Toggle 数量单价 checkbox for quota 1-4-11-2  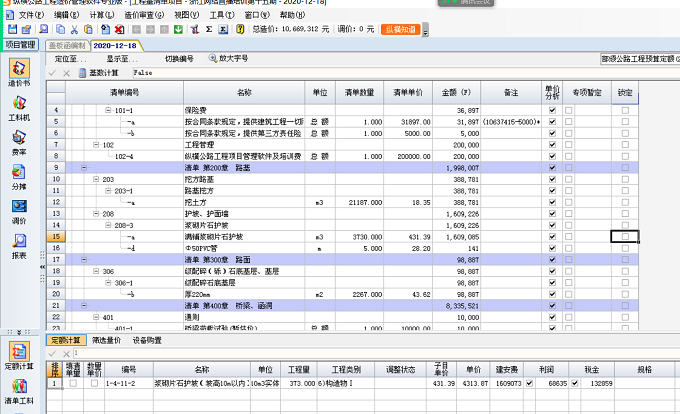click(94, 383)
